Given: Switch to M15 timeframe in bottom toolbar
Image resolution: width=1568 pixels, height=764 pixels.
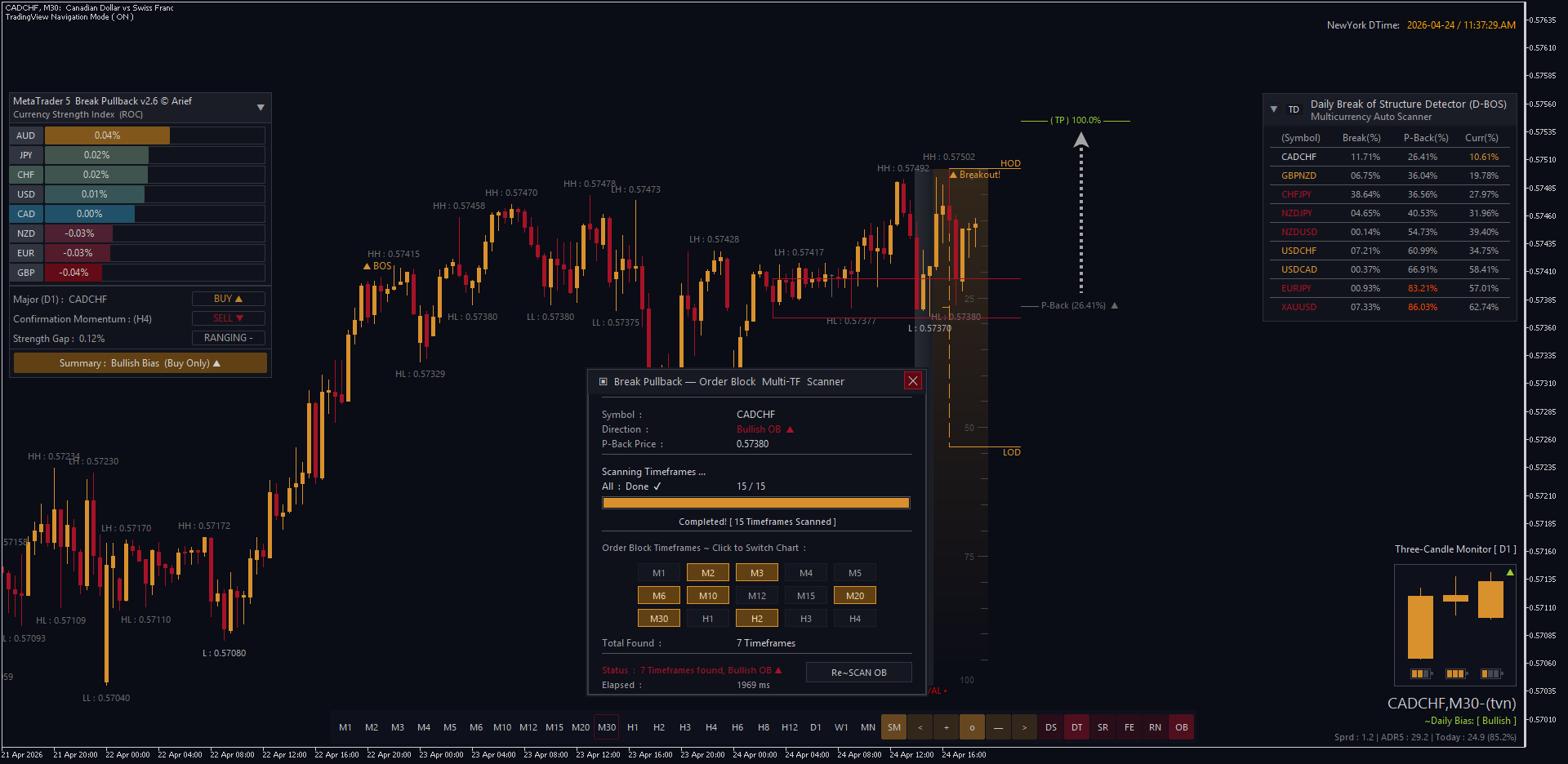Looking at the screenshot, I should [555, 727].
